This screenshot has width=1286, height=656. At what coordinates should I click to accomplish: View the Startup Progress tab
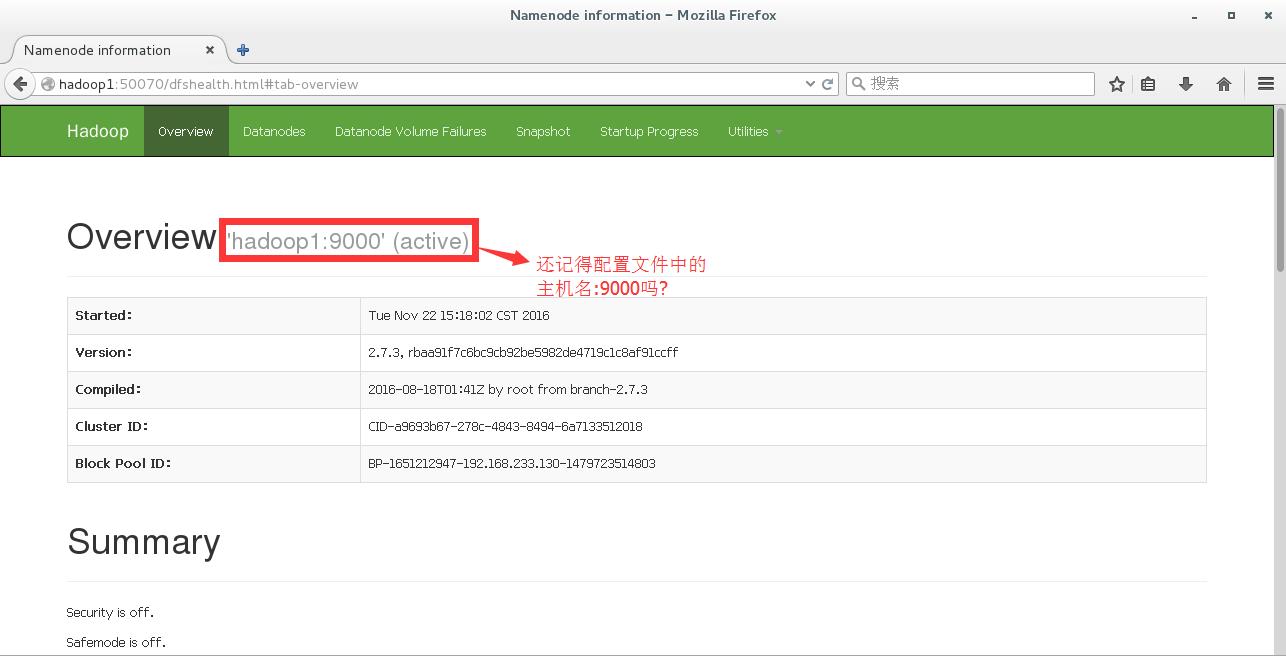(x=649, y=131)
